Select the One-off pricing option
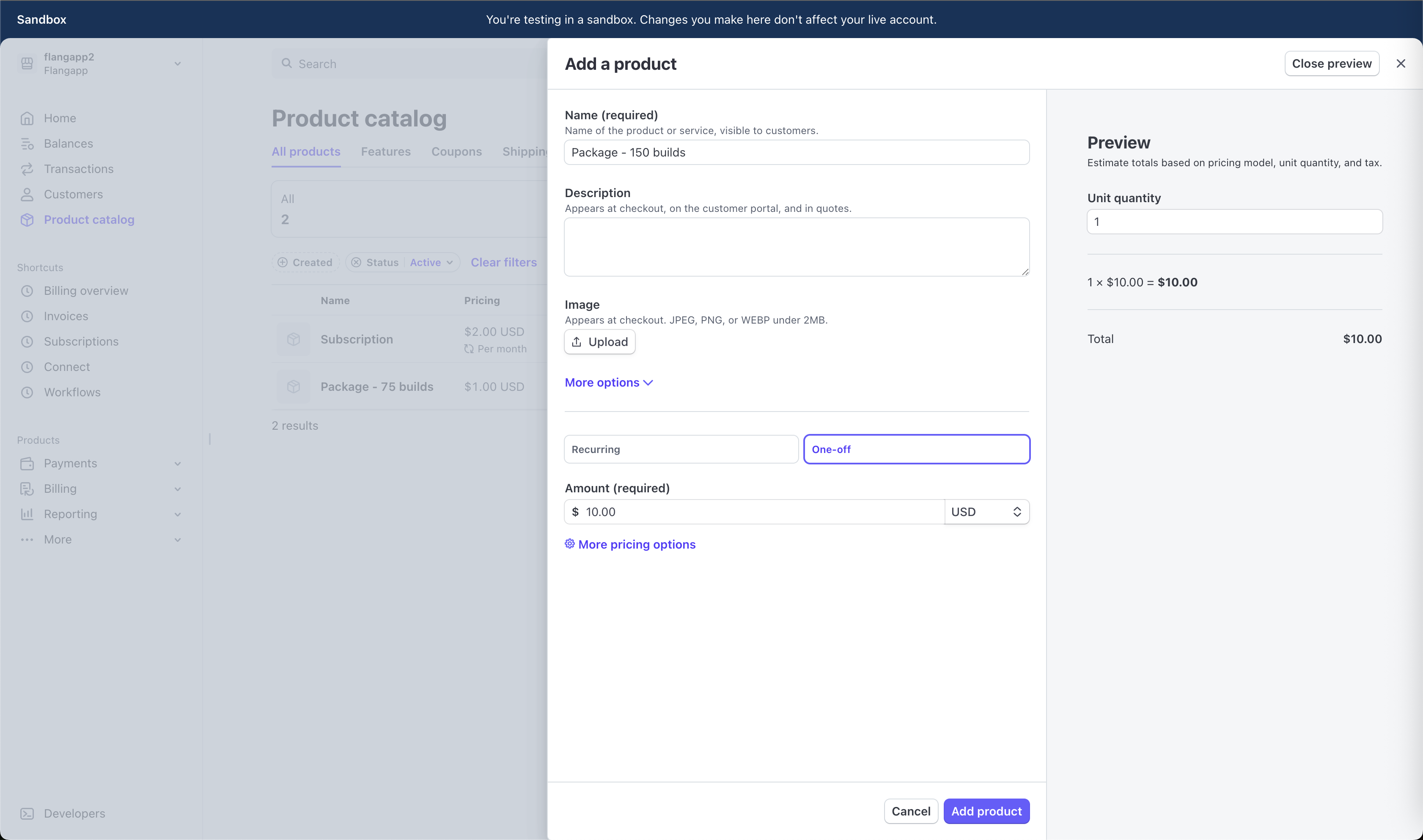The height and width of the screenshot is (840, 1423). point(916,450)
